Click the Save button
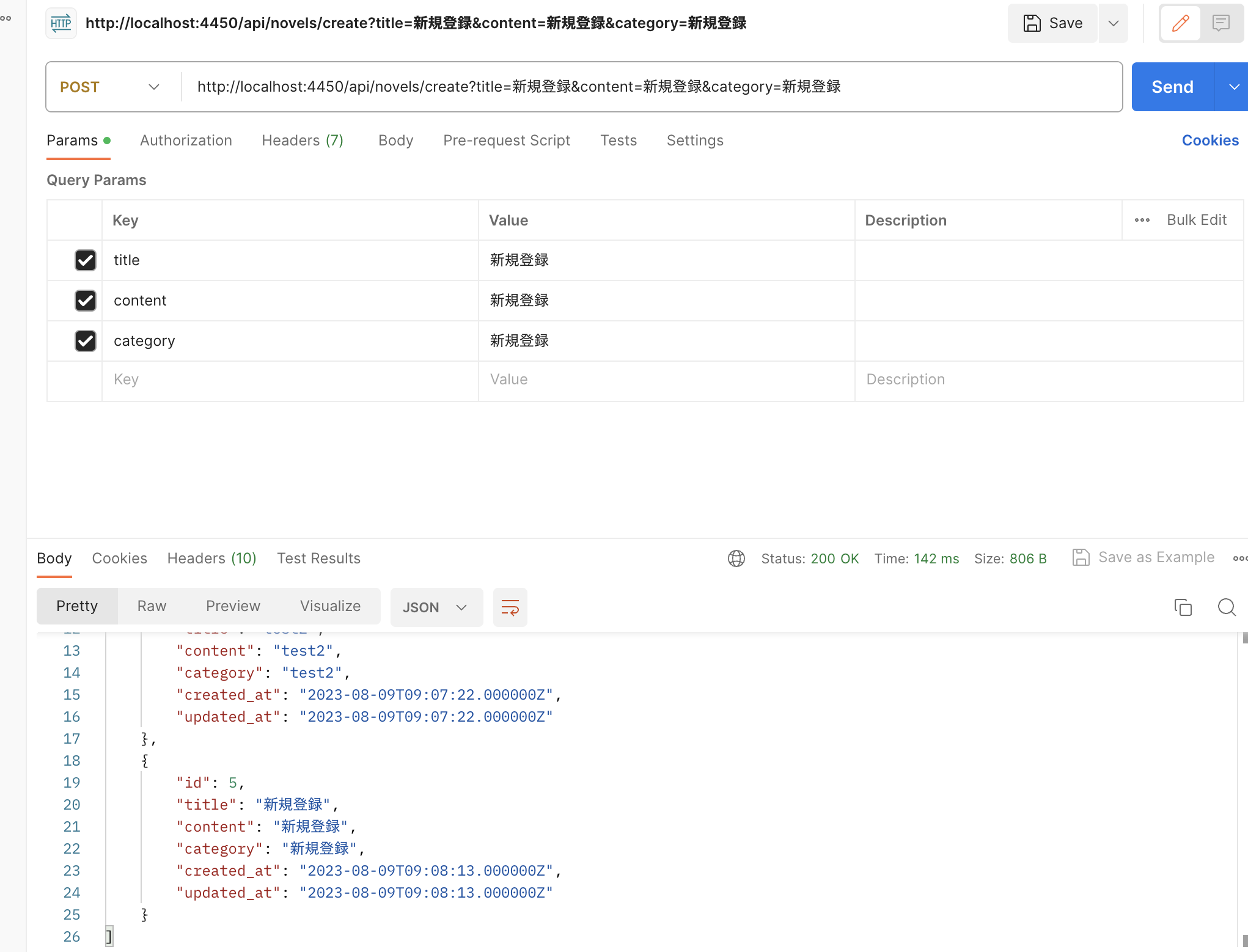 [1053, 23]
